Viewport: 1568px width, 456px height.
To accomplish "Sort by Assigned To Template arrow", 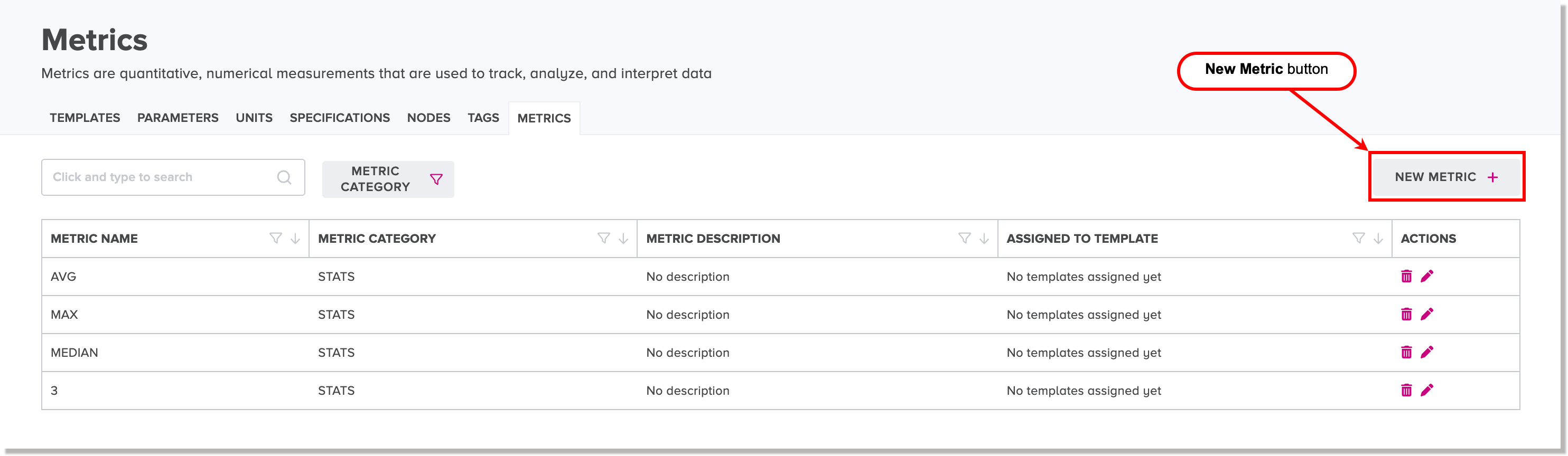I will tap(1378, 239).
